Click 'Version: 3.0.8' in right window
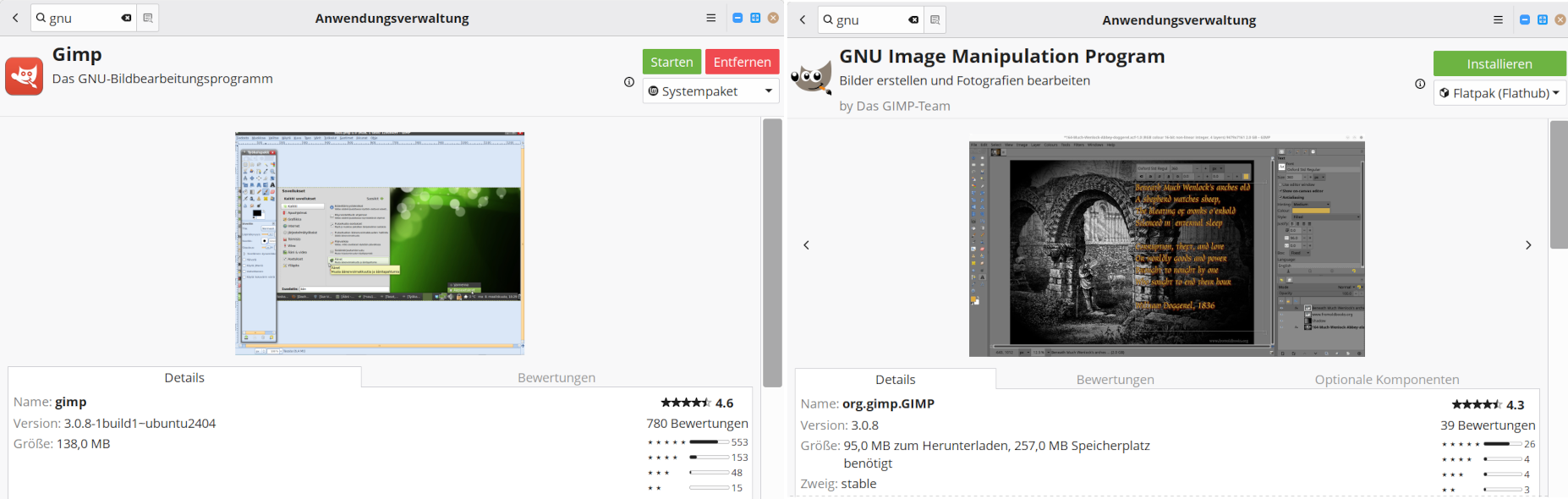The height and width of the screenshot is (499, 1568). point(840,425)
